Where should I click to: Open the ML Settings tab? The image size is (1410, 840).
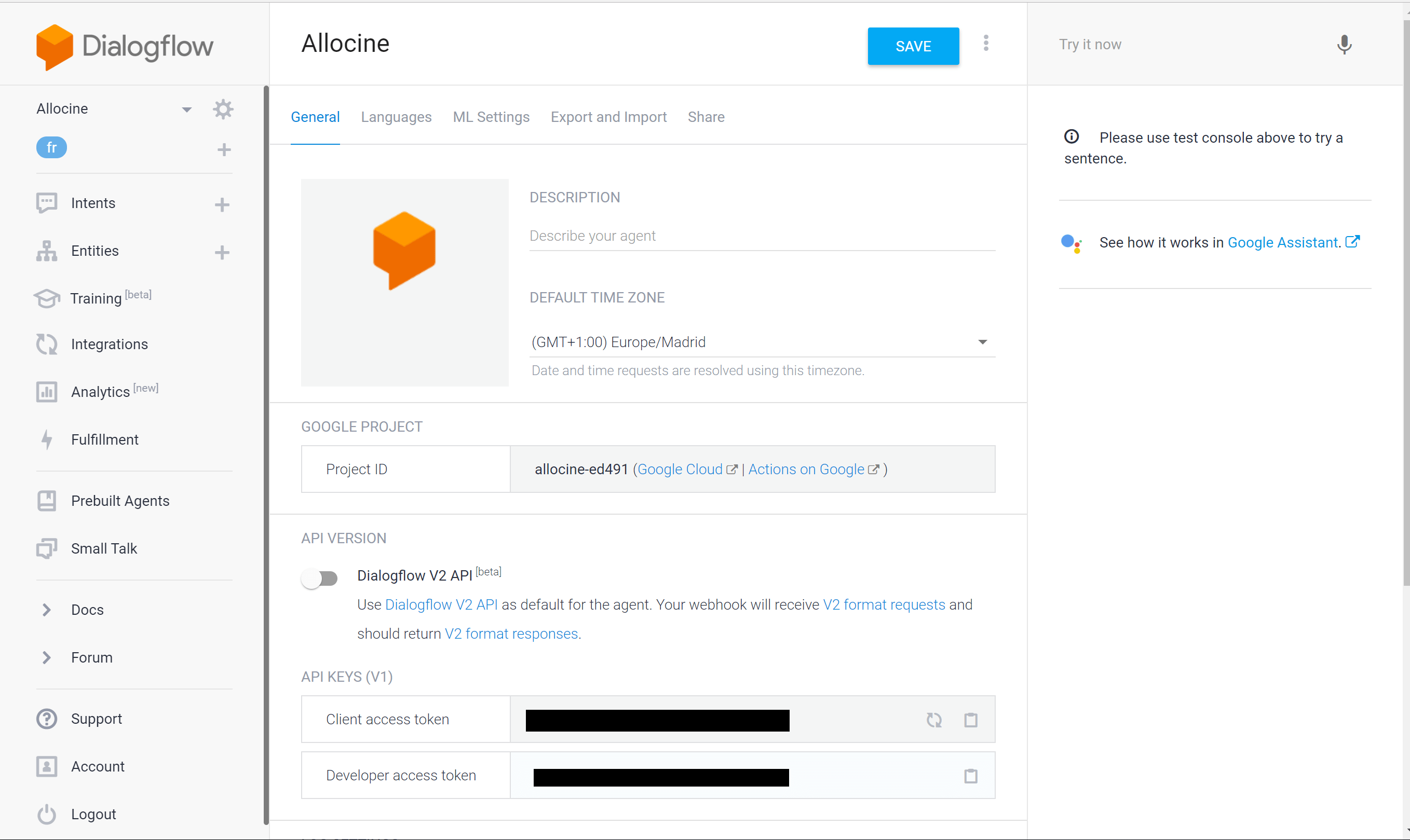coord(491,117)
